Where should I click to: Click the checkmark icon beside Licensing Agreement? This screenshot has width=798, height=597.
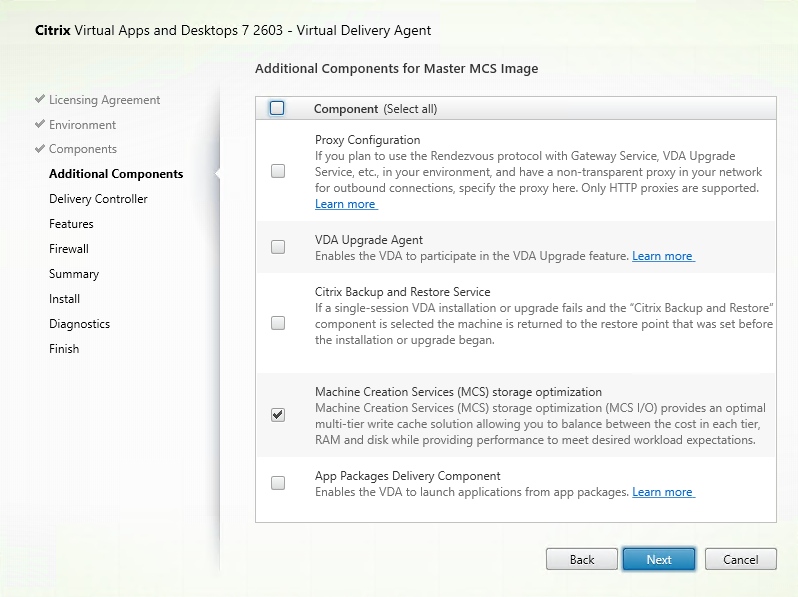pos(40,99)
